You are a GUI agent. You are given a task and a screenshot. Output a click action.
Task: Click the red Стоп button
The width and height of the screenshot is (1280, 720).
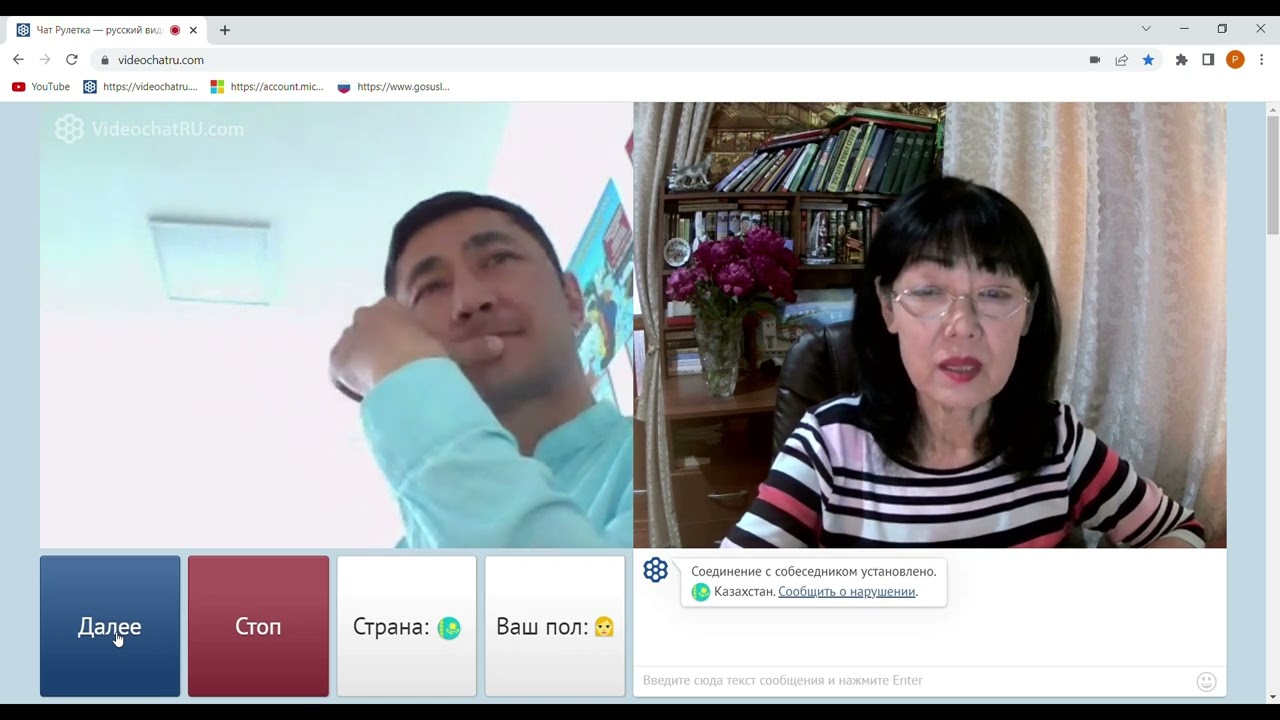click(x=258, y=626)
